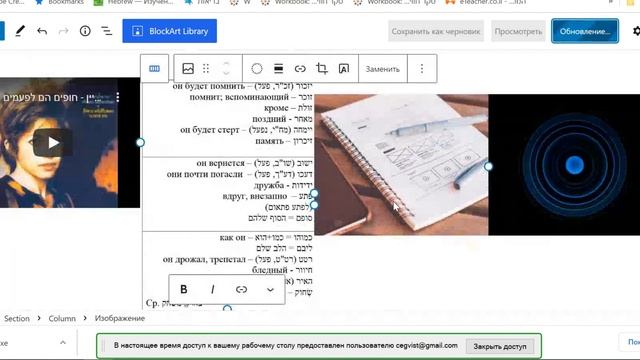
Task: Add text over image icon
Action: (x=344, y=69)
